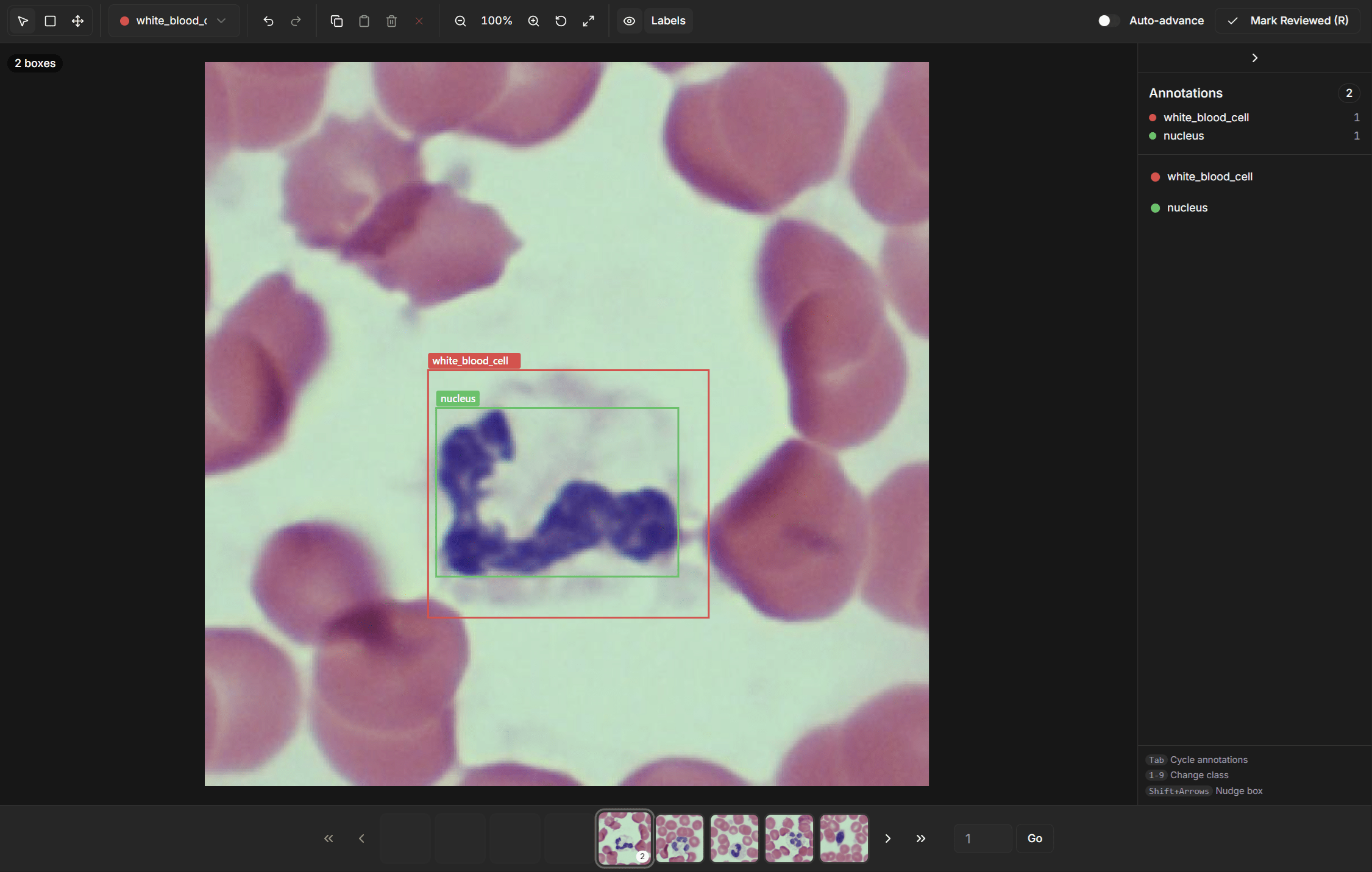Go to next image chevron
The image size is (1372, 872).
pos(887,838)
